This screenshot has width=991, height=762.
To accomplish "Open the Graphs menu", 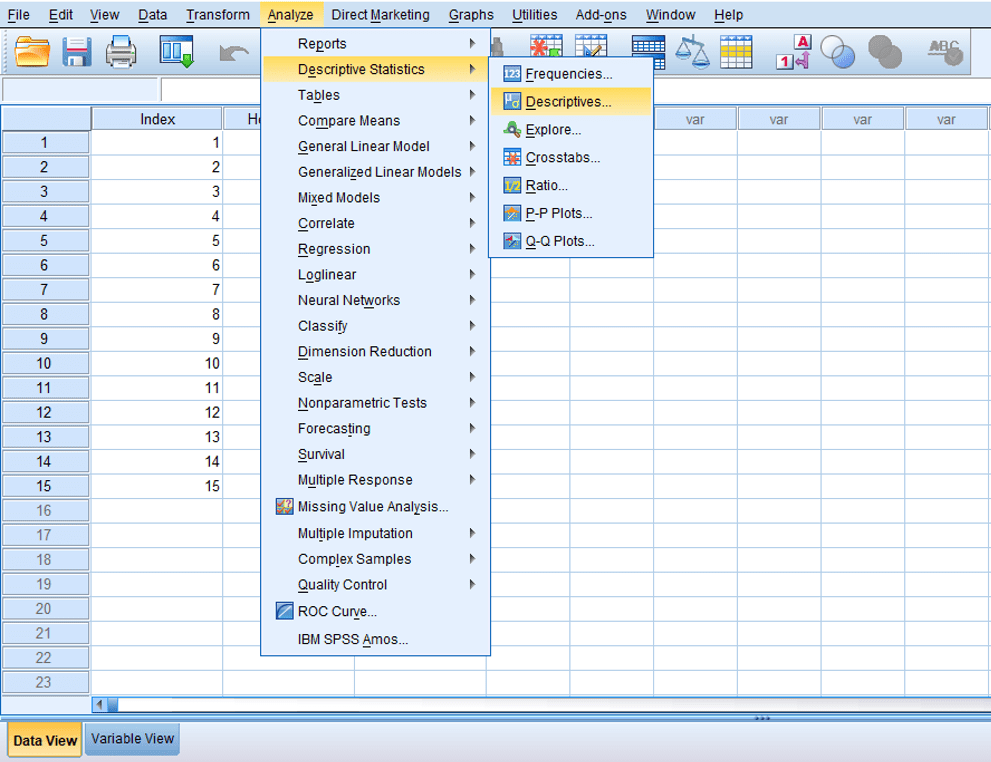I will tap(470, 14).
